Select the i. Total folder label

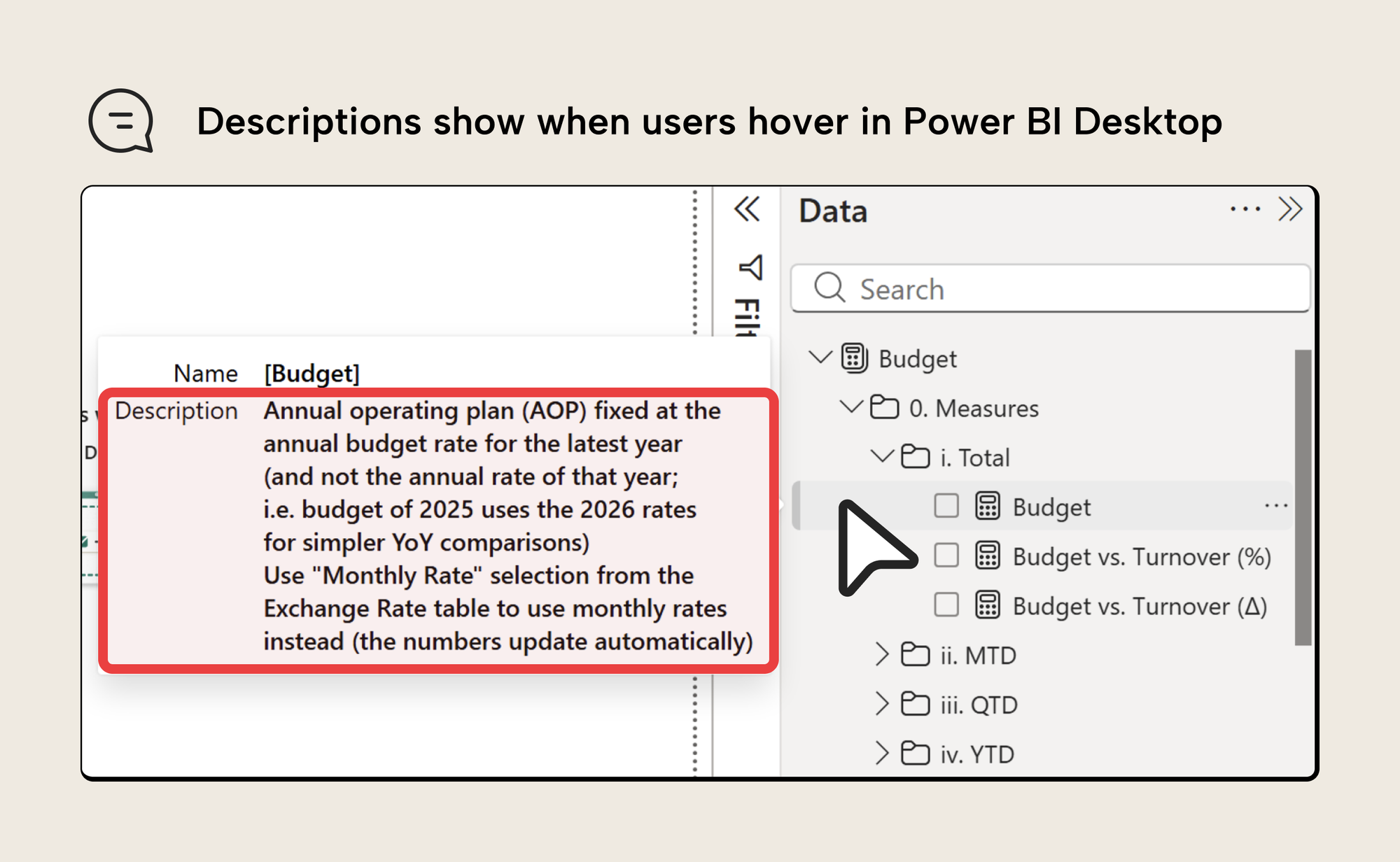[x=975, y=458]
